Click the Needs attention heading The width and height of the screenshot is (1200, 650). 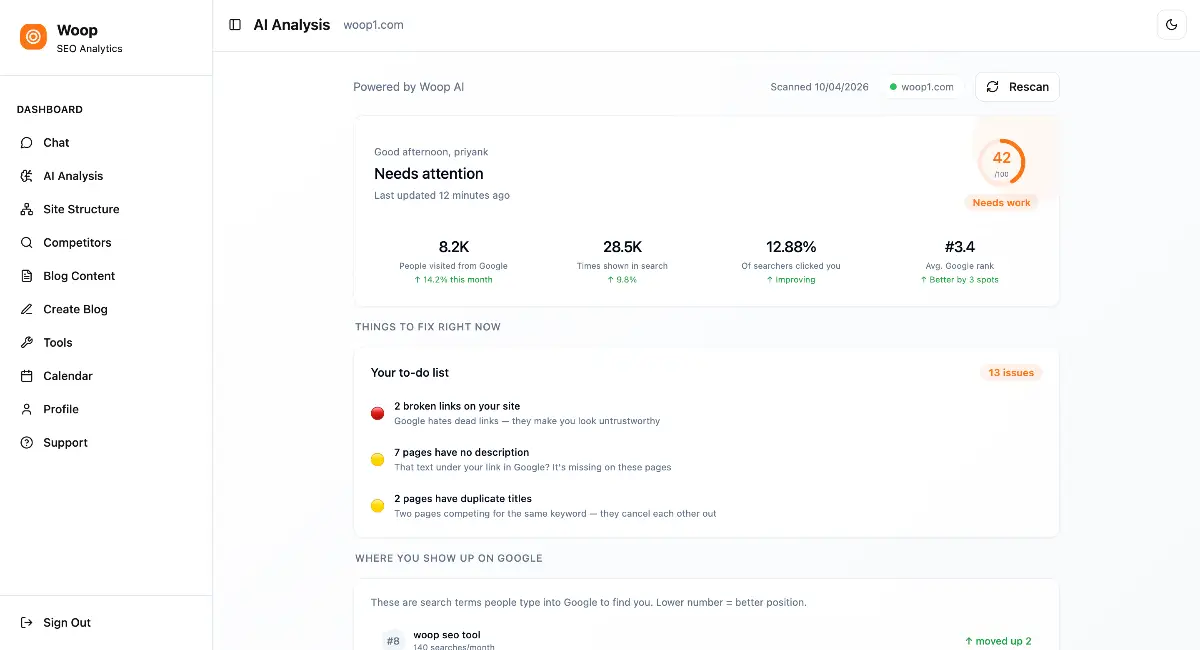click(x=429, y=174)
